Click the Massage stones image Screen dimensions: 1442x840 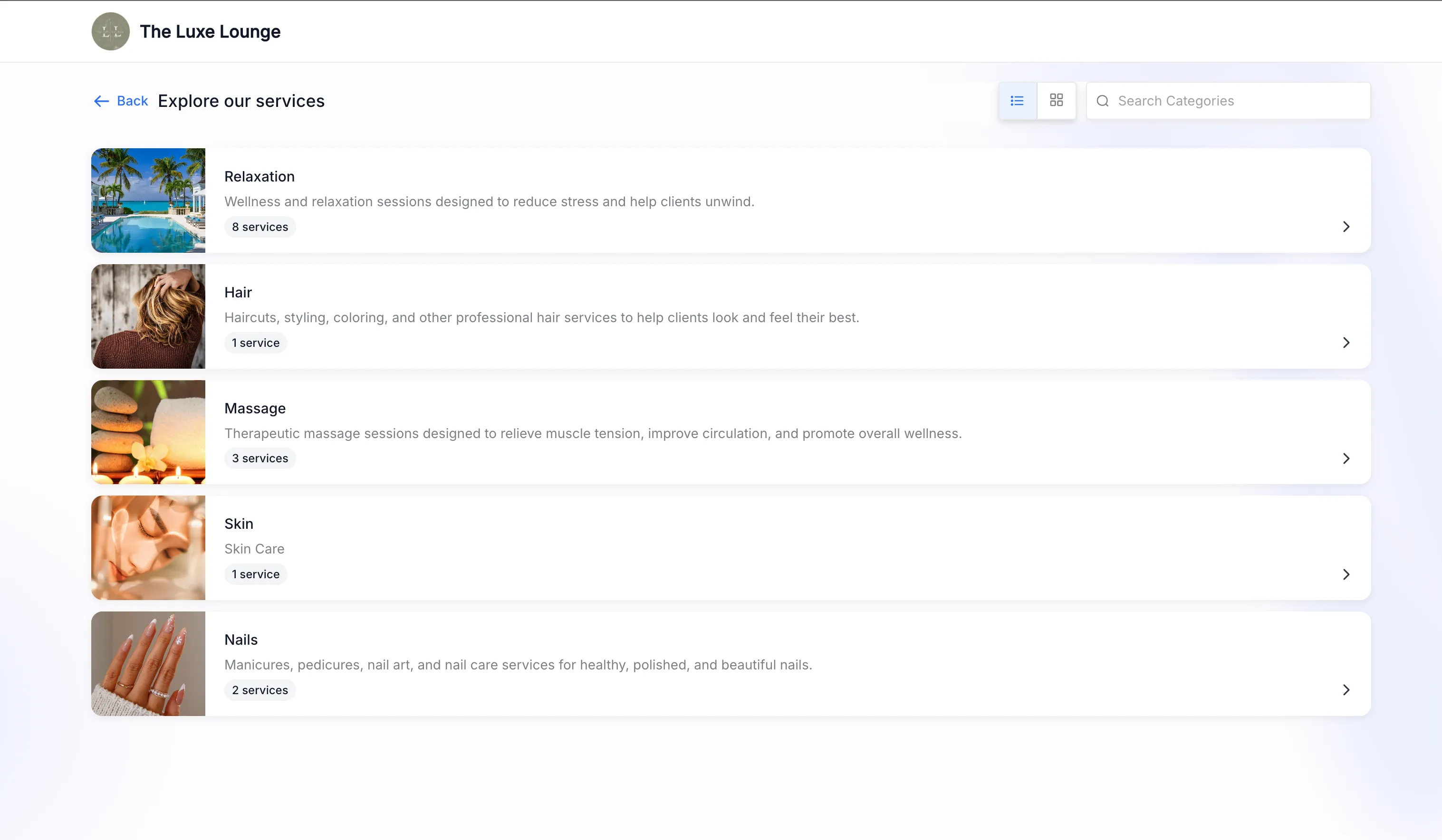(x=148, y=432)
